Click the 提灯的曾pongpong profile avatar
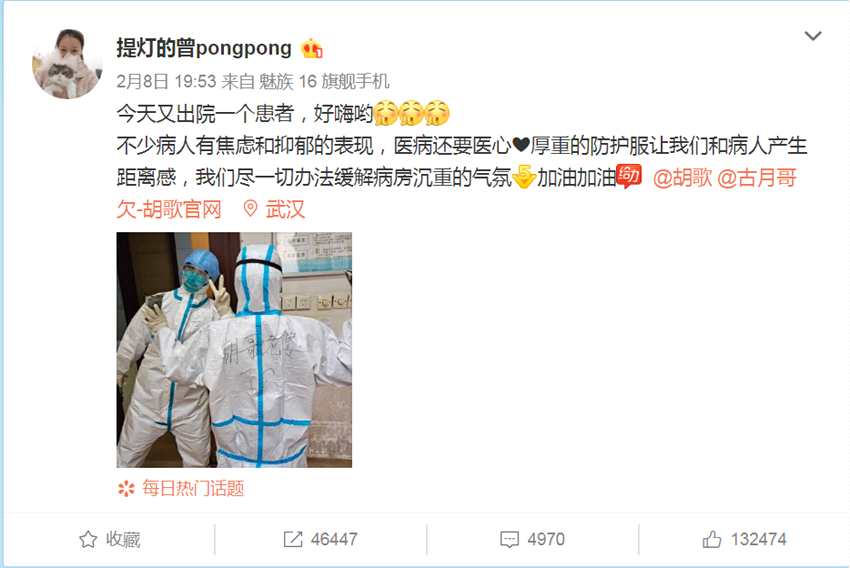The width and height of the screenshot is (850, 568). [67, 63]
